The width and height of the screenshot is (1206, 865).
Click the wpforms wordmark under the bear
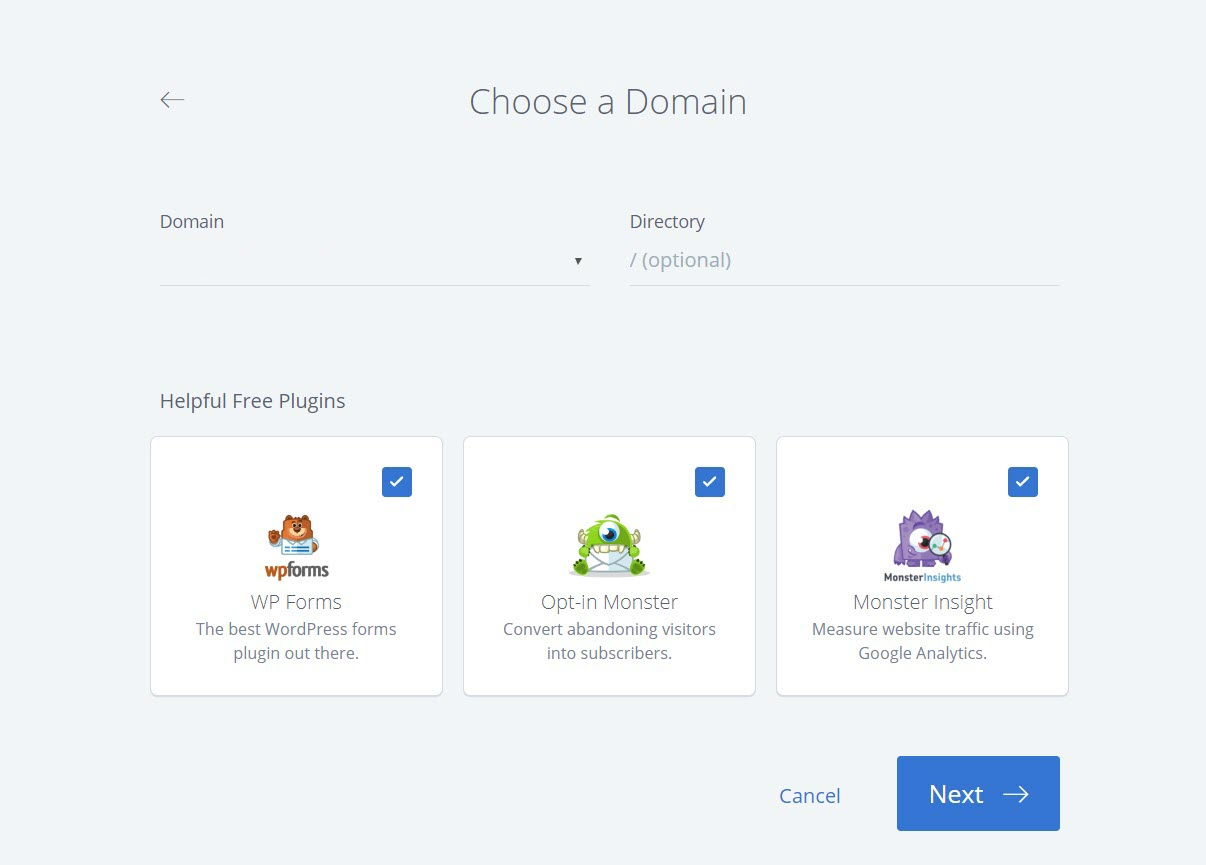(x=296, y=572)
